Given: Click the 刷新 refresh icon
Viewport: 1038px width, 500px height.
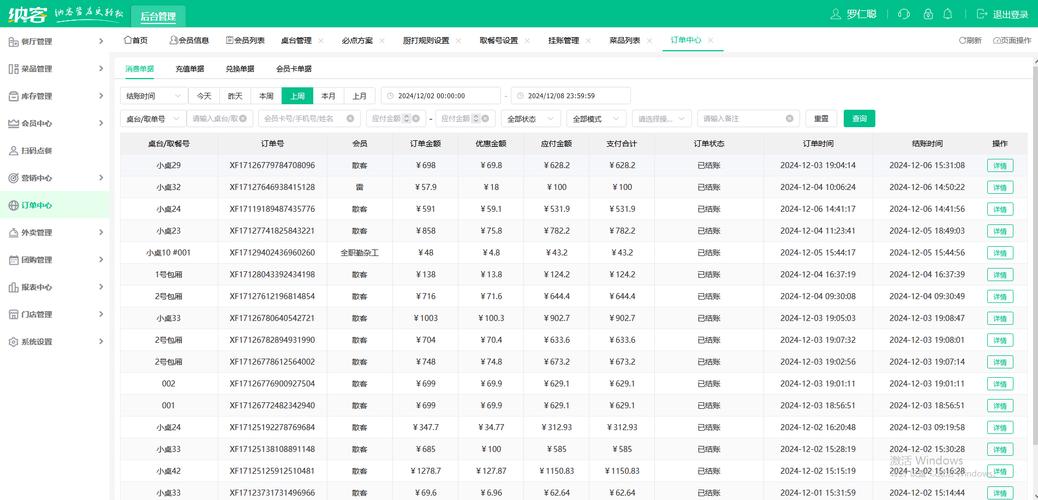Looking at the screenshot, I should (x=962, y=40).
